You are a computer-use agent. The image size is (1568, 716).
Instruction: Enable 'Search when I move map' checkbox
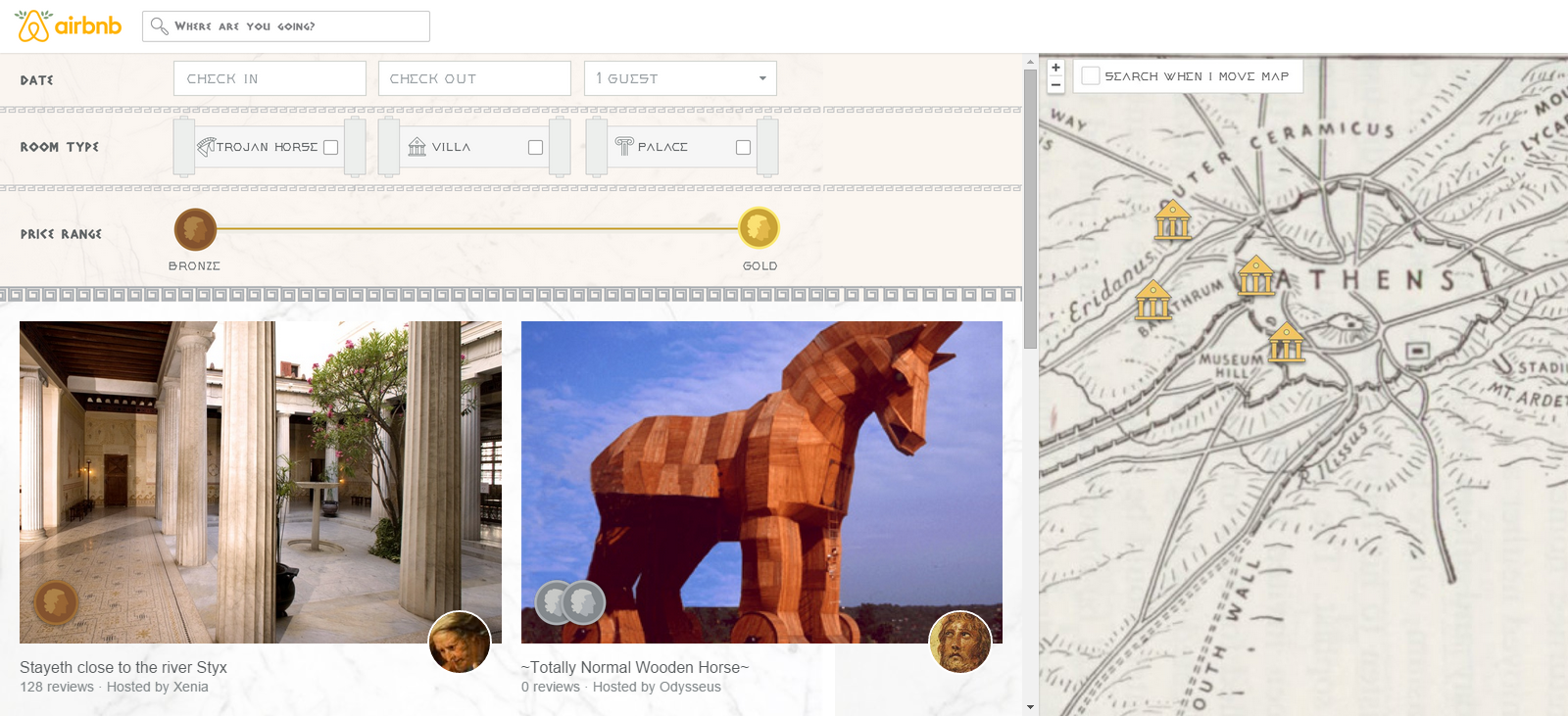tap(1091, 76)
